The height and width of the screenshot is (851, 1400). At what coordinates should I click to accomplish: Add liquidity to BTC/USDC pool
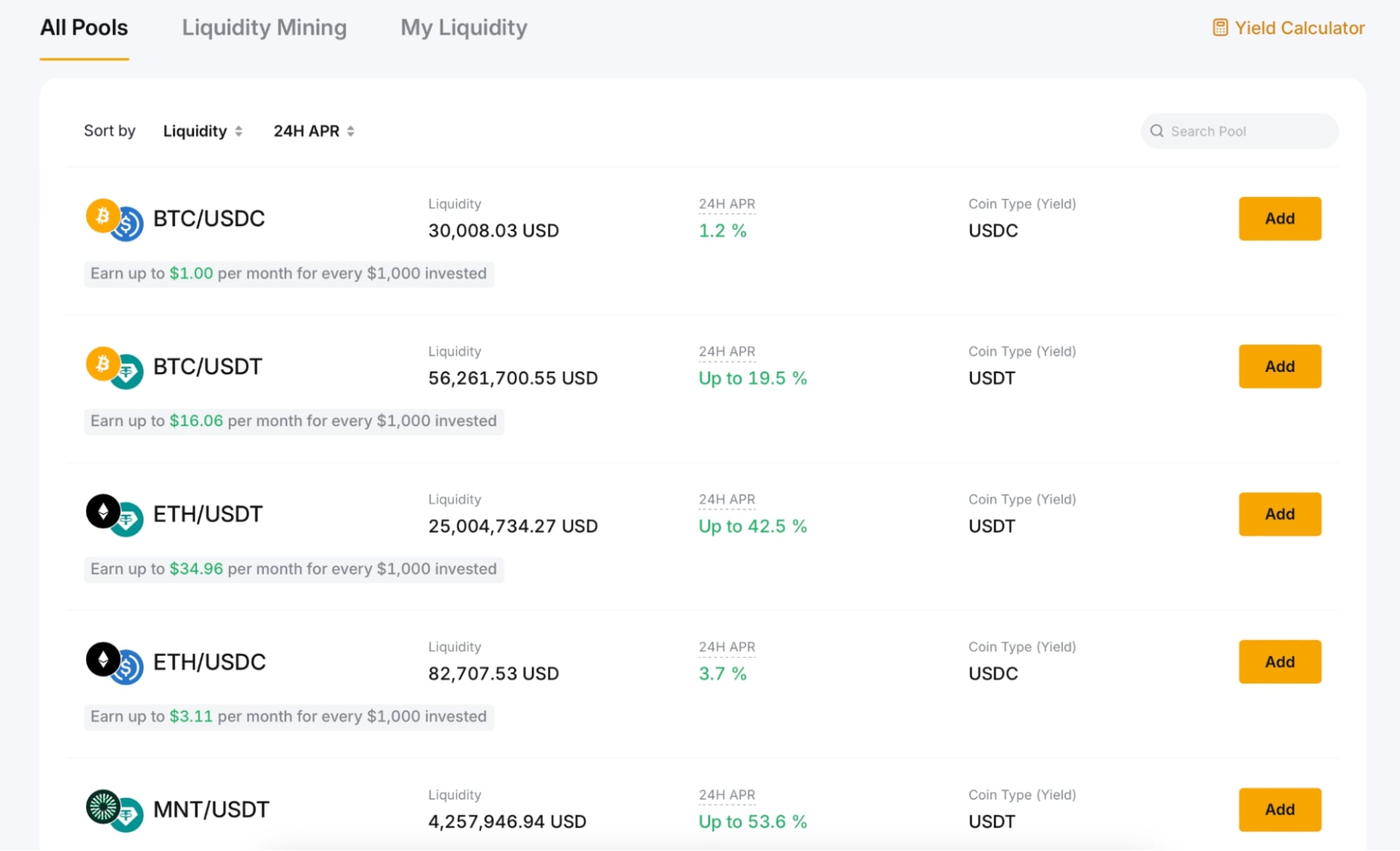point(1279,219)
